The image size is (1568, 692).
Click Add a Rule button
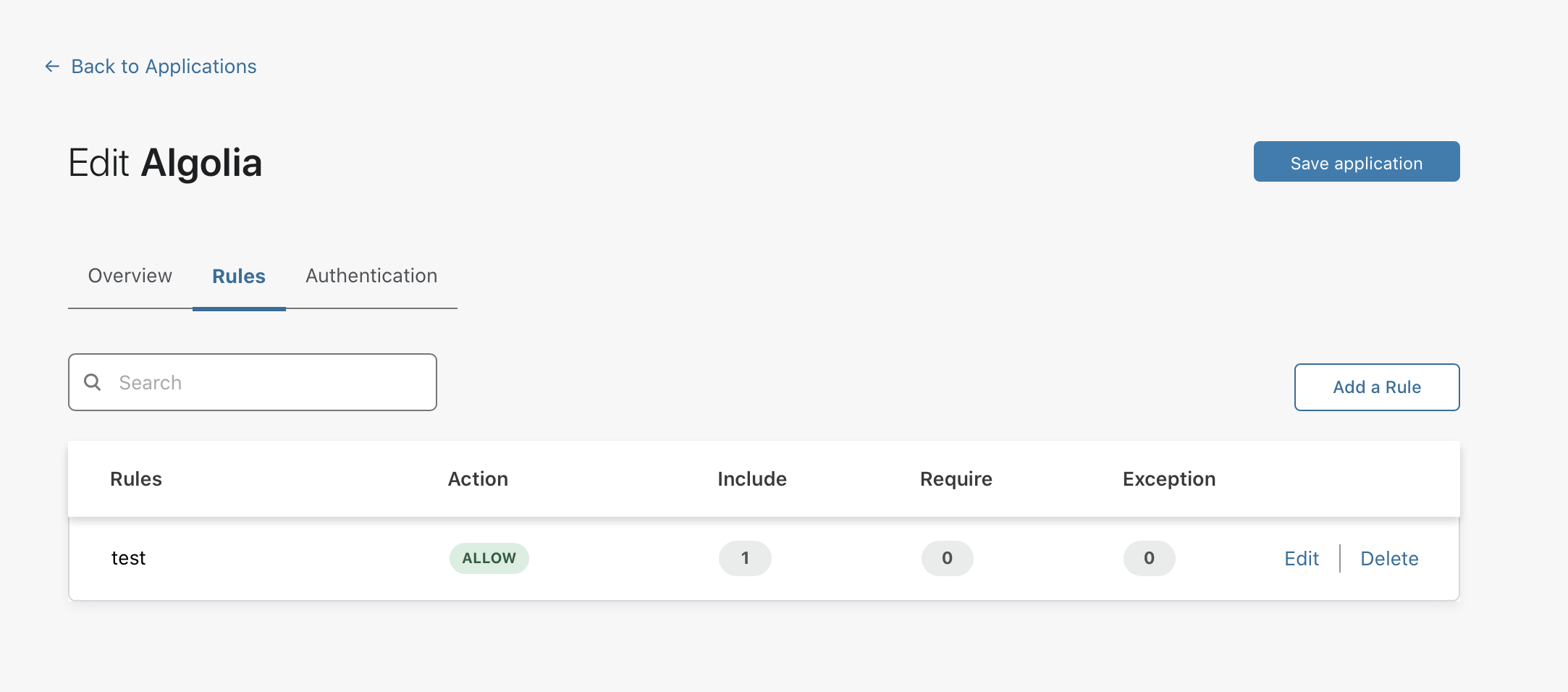click(x=1376, y=387)
